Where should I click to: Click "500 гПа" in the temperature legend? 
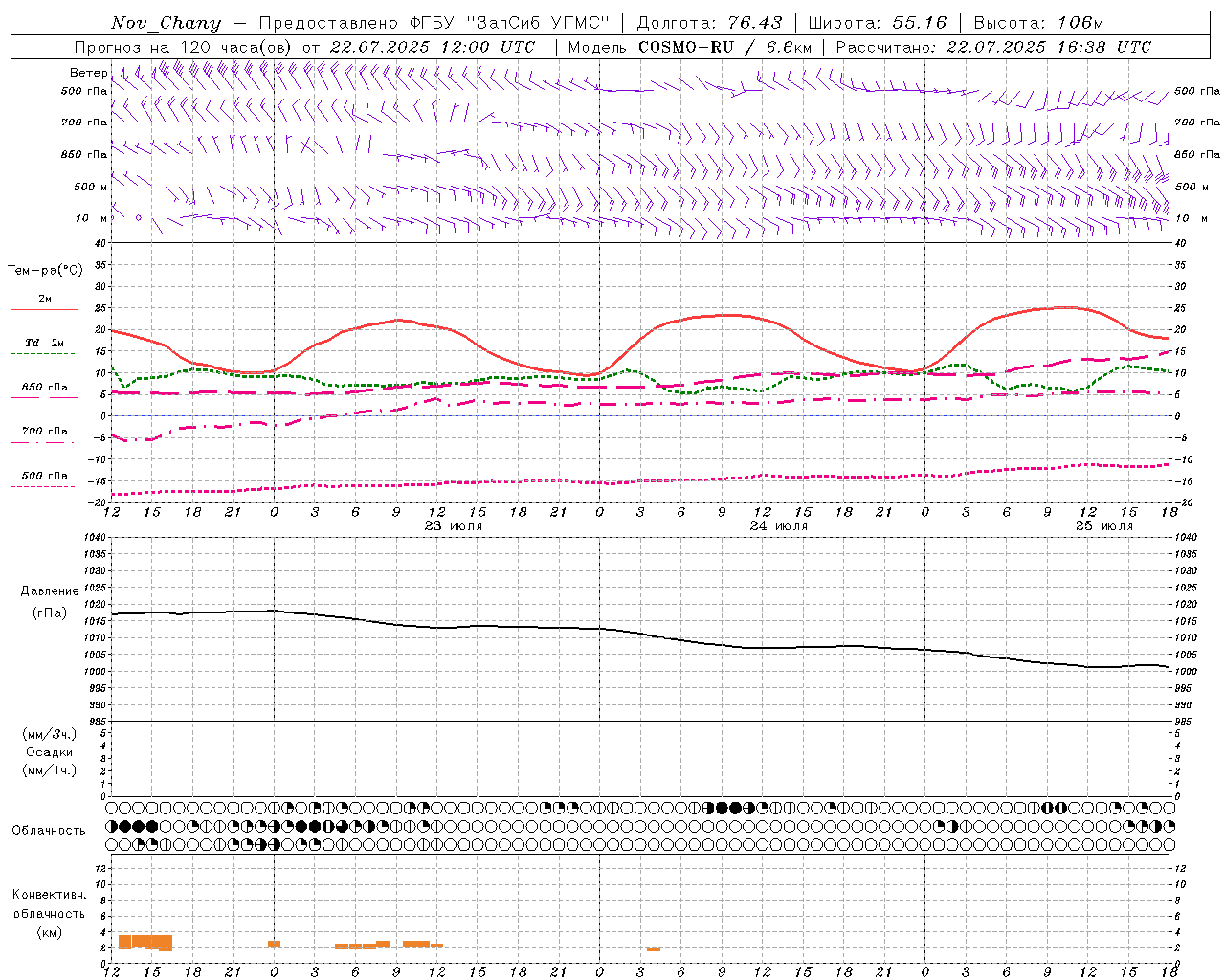coord(45,476)
